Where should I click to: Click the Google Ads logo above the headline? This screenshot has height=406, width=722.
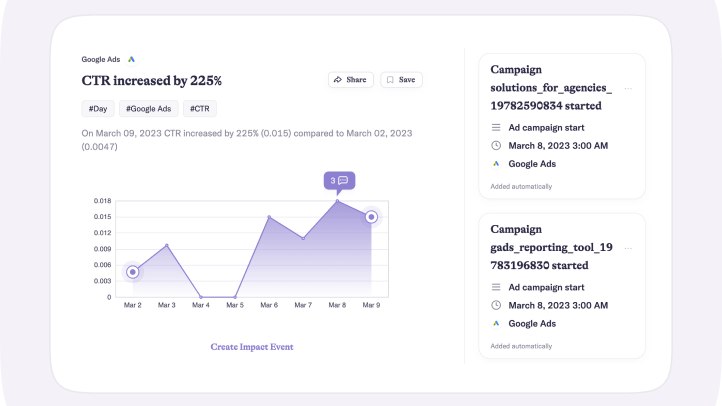click(131, 60)
